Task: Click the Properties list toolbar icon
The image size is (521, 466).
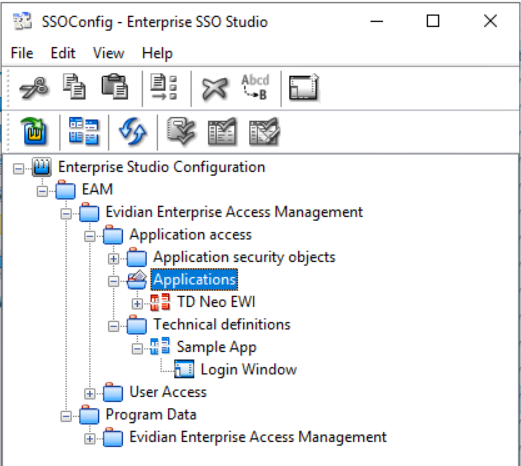Action: point(163,87)
